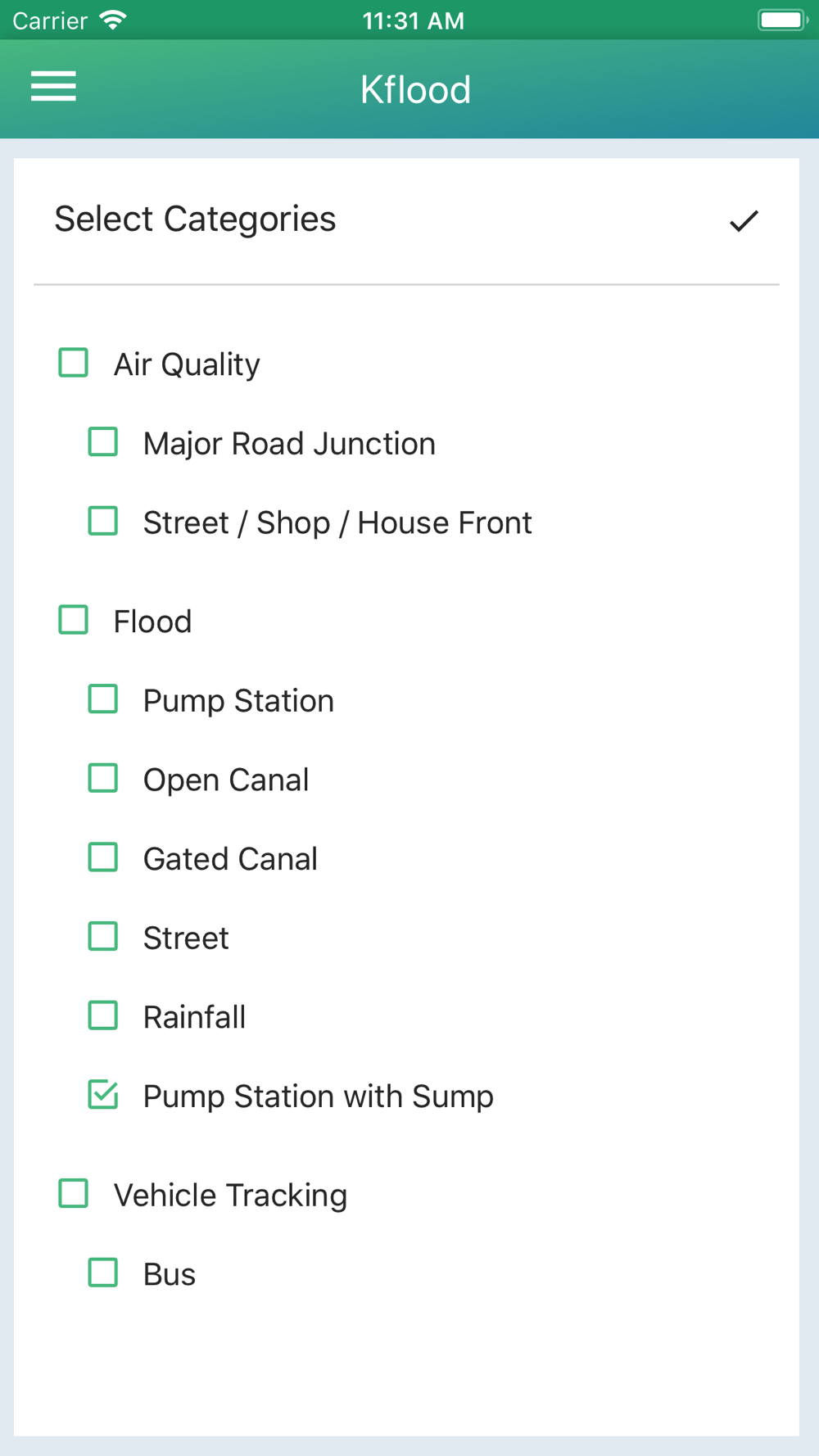Select the Flood parent checkbox
This screenshot has height=1456, width=819.
(x=74, y=620)
